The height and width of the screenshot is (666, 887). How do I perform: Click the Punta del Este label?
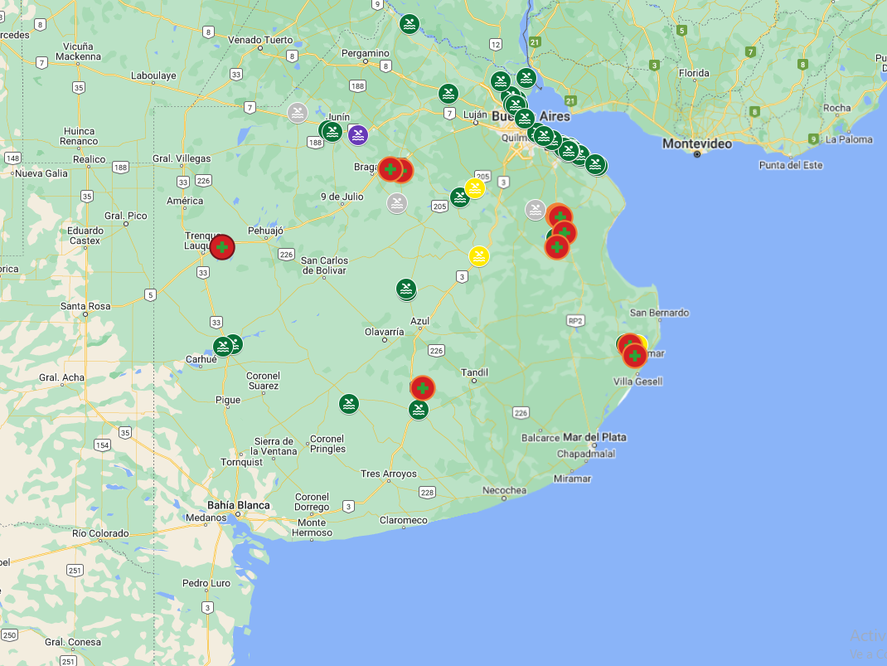coord(791,165)
